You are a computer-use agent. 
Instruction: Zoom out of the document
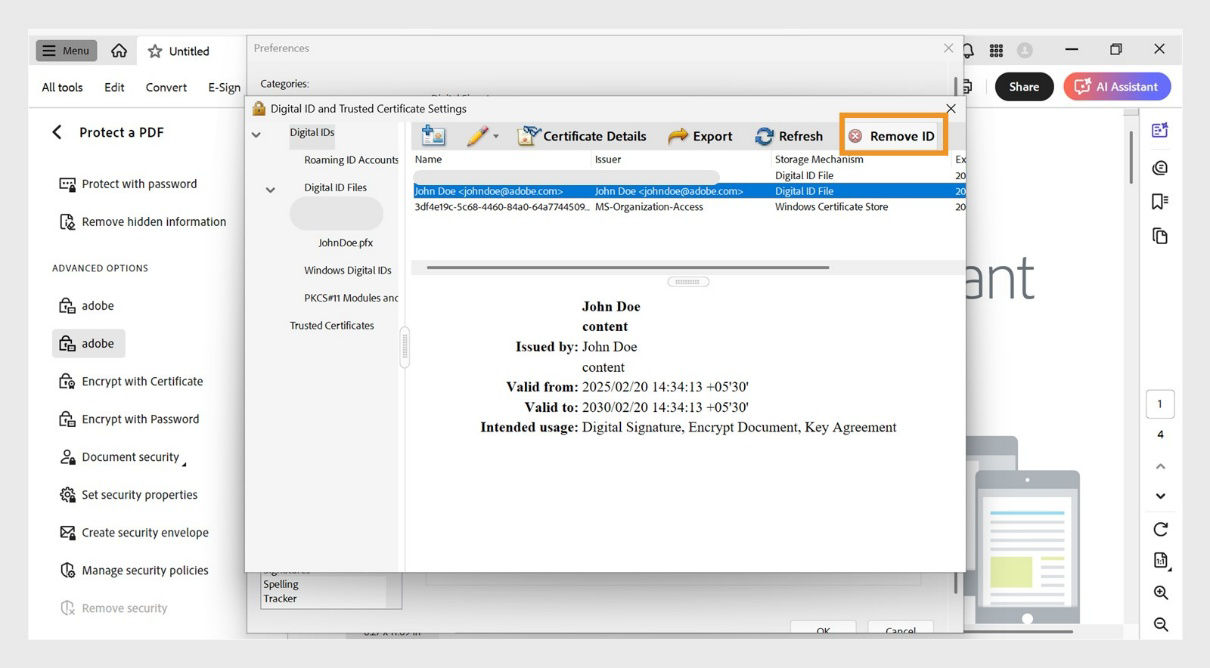tap(1160, 624)
